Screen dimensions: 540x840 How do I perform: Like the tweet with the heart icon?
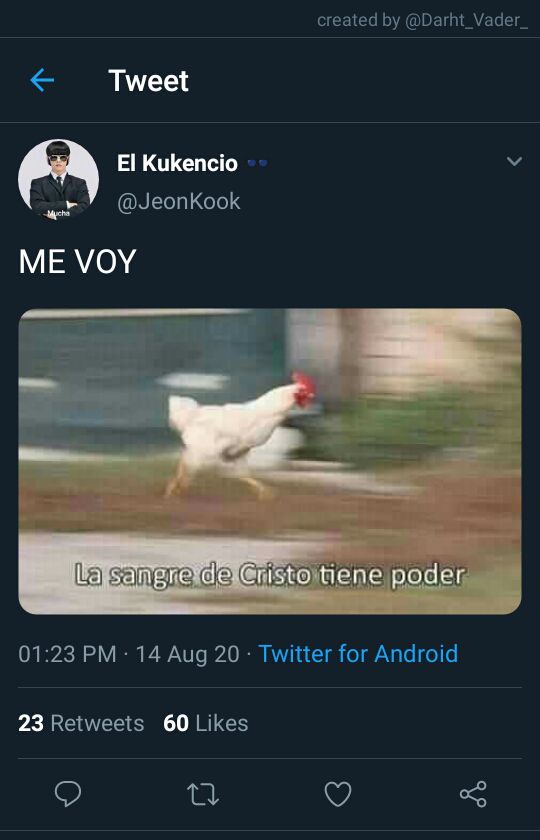pyautogui.click(x=338, y=793)
